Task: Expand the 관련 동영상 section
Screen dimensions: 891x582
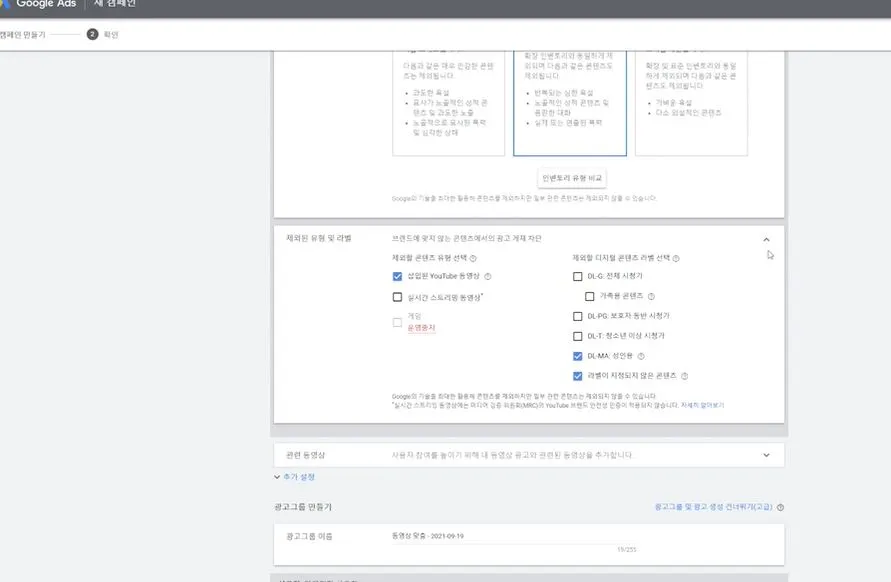Action: click(x=766, y=454)
